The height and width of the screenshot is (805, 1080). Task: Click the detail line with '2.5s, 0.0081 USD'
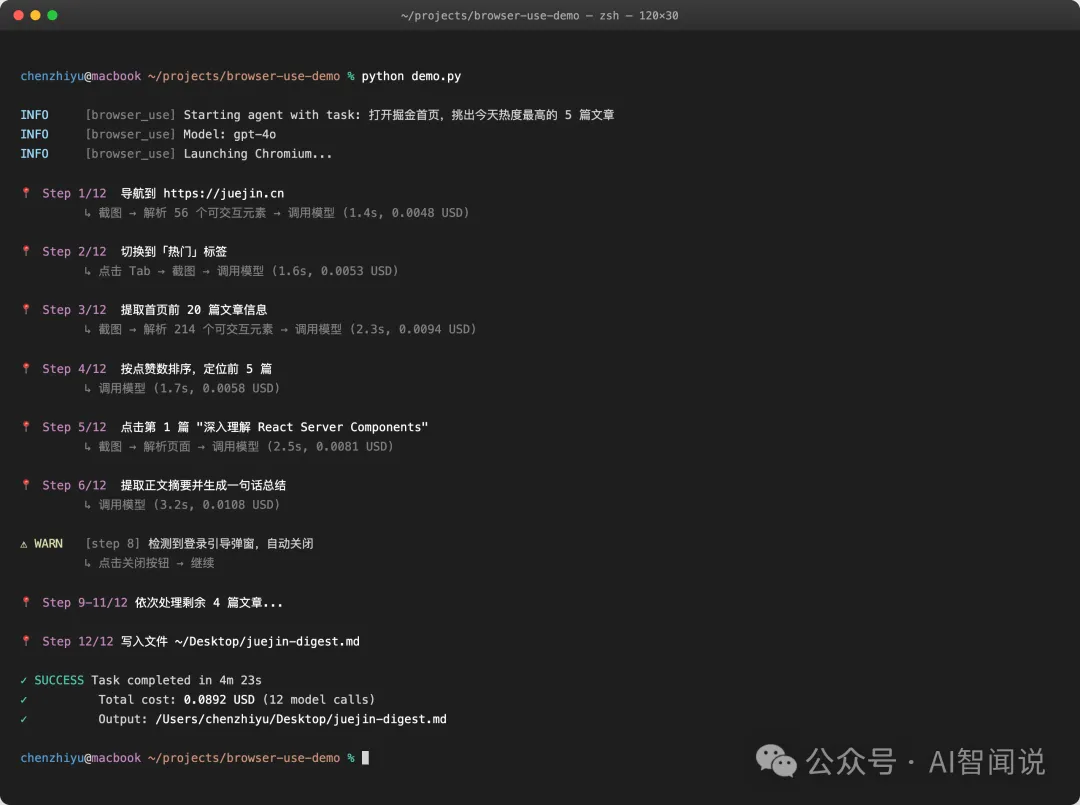click(x=238, y=446)
